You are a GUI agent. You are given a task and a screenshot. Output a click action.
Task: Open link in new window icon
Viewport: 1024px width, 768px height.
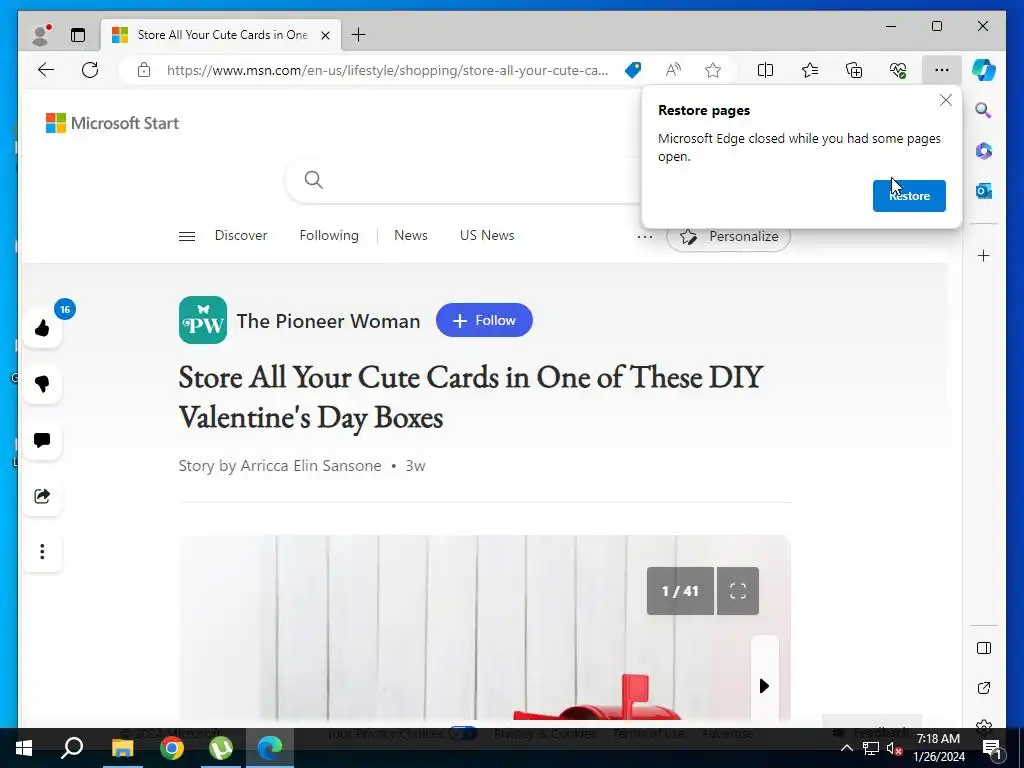coord(984,688)
